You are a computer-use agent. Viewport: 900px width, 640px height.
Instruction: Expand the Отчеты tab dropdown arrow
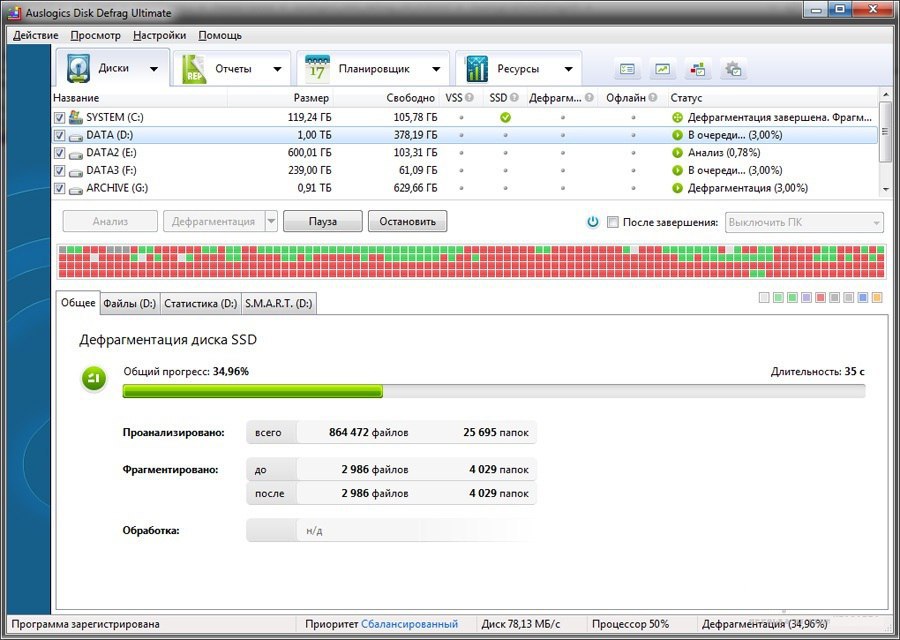277,69
